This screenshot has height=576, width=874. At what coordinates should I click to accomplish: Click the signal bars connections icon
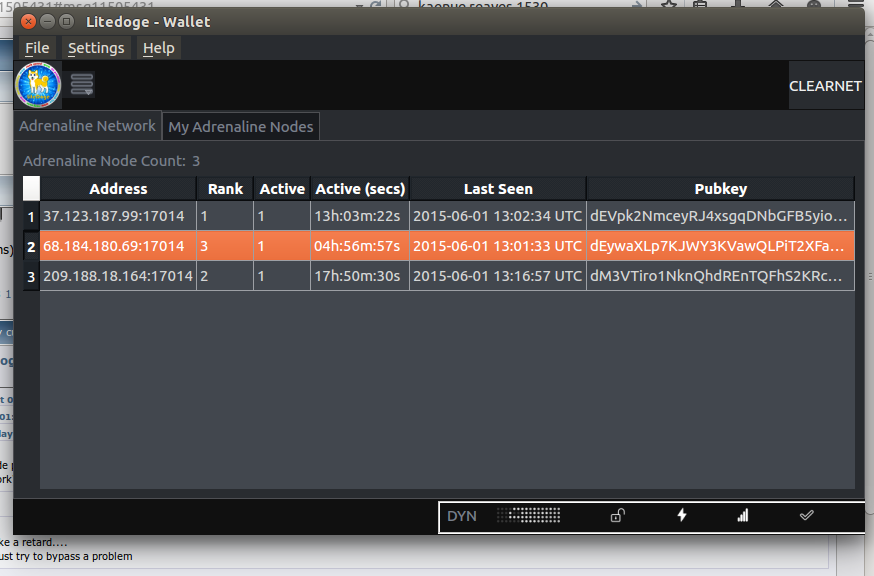742,515
